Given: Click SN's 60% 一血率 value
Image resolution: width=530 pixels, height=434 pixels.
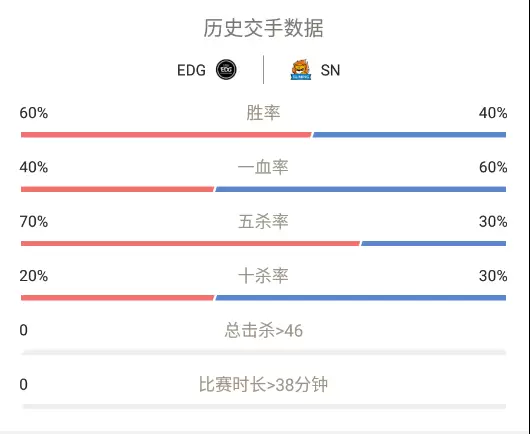Looking at the screenshot, I should (493, 167).
